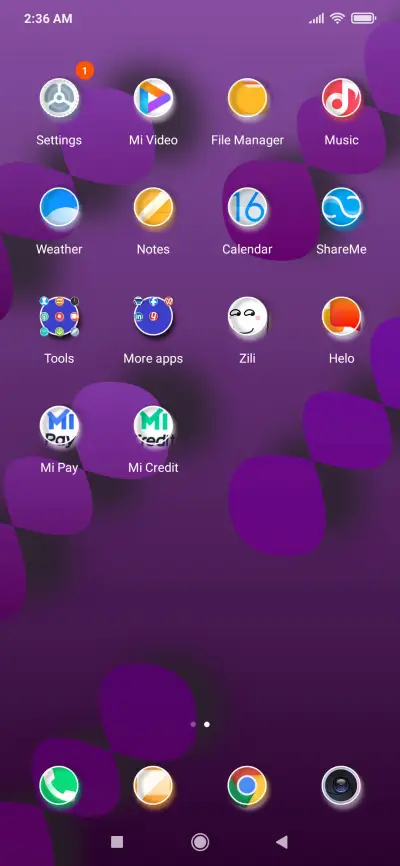Open the Camera app in dock

pos(341,785)
